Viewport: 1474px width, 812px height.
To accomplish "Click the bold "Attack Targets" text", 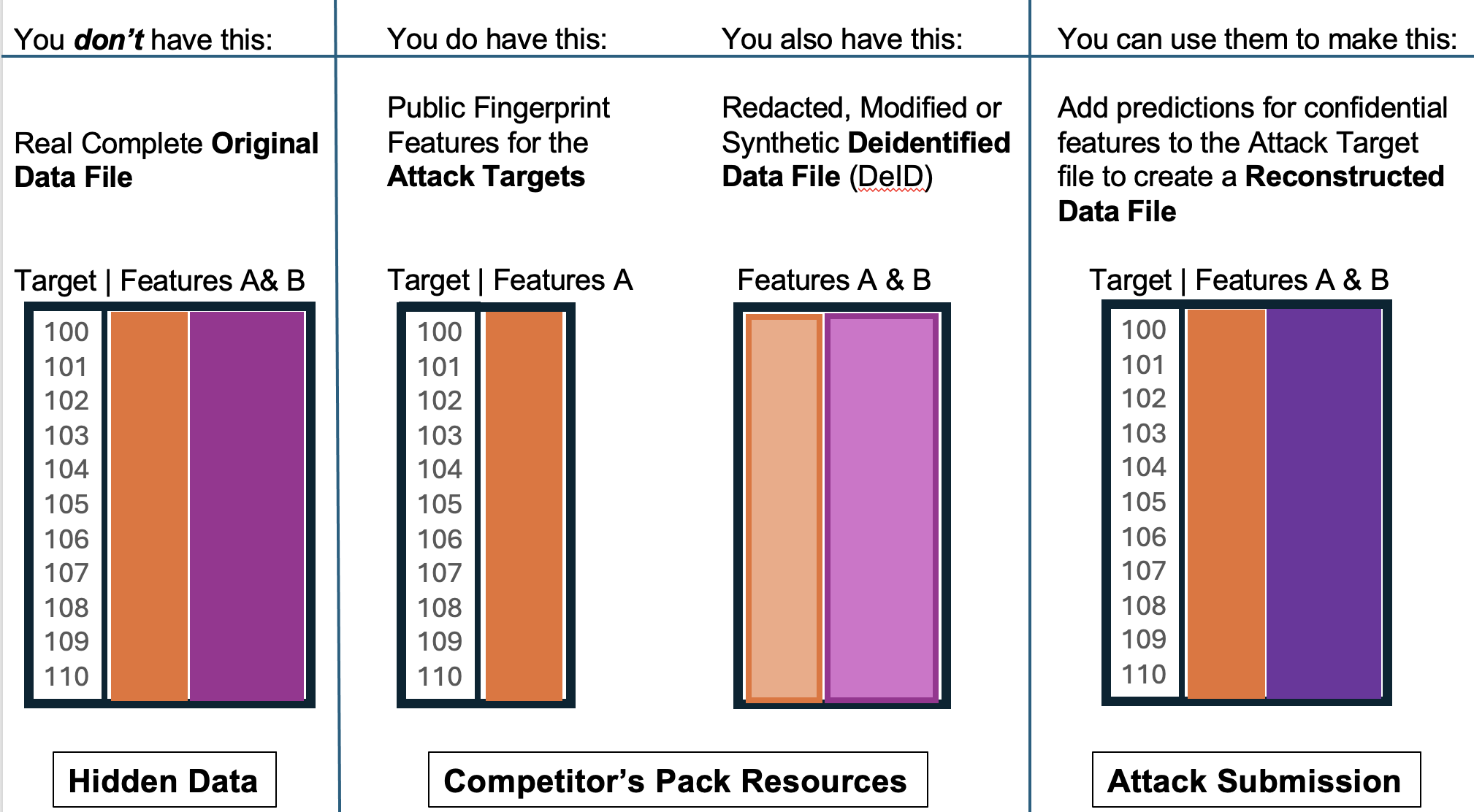I will [486, 177].
